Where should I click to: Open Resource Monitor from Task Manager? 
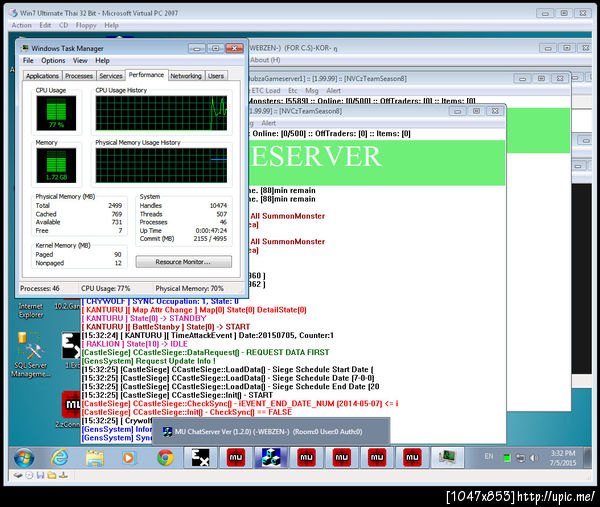point(183,262)
